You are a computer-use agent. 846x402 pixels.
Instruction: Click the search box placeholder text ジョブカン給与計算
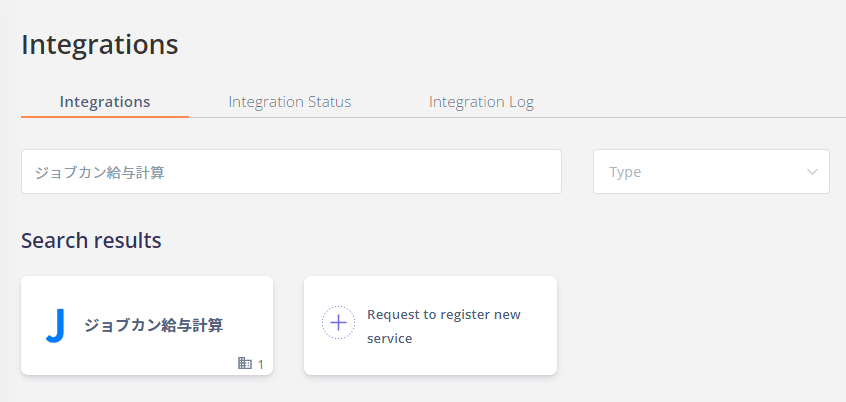[100, 173]
